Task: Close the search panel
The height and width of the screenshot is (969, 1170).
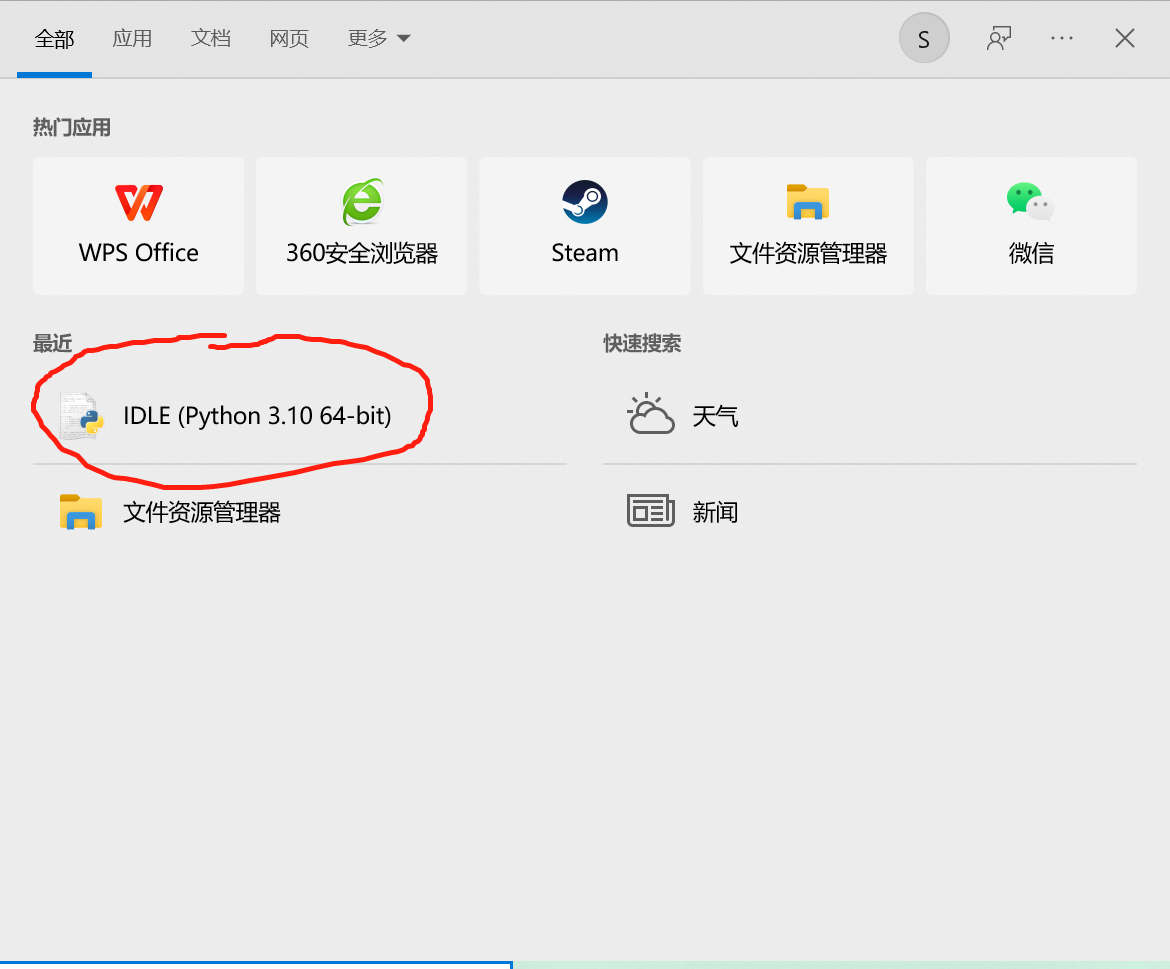Action: 1124,39
